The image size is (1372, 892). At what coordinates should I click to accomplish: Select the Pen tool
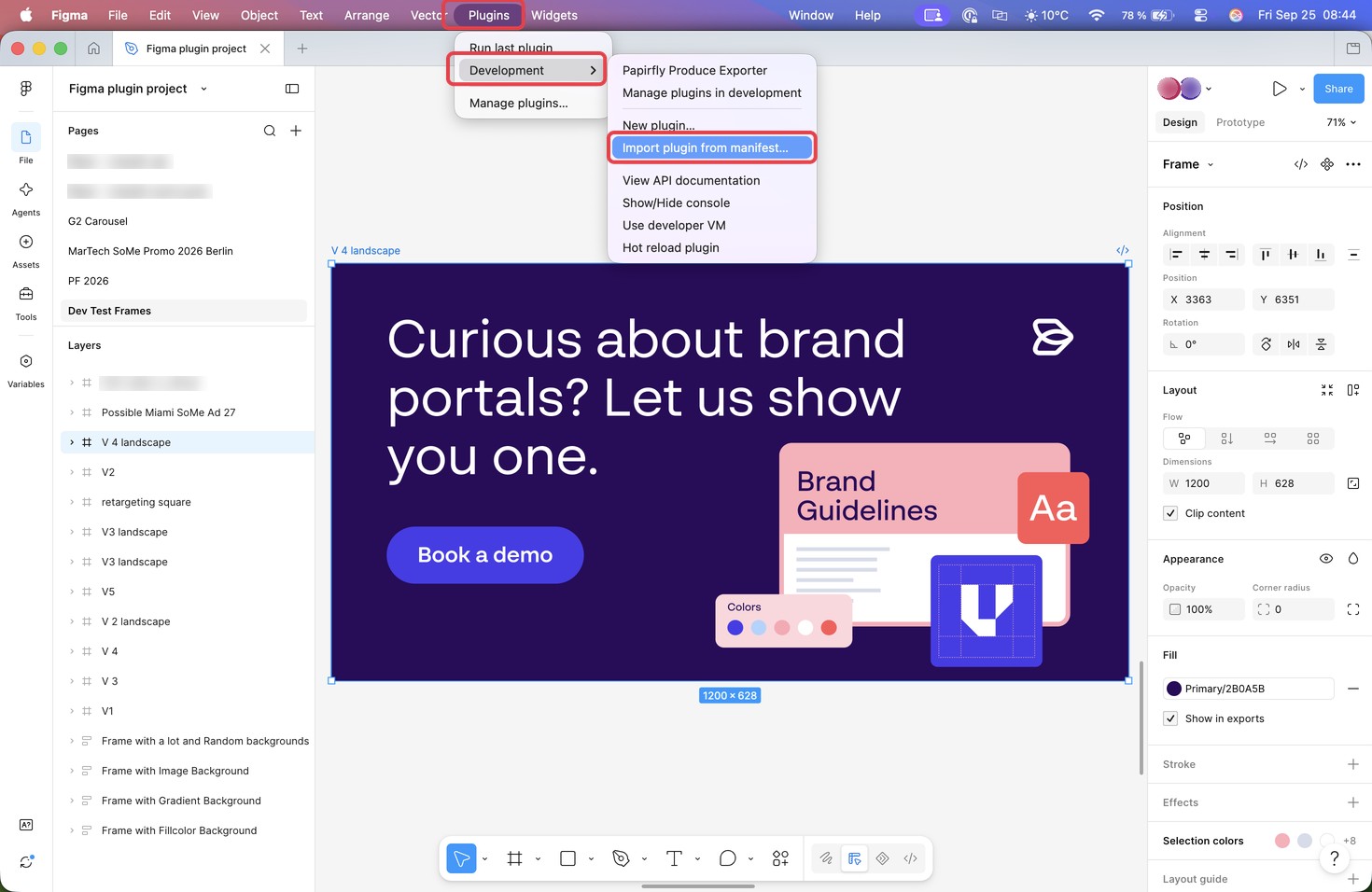(621, 858)
